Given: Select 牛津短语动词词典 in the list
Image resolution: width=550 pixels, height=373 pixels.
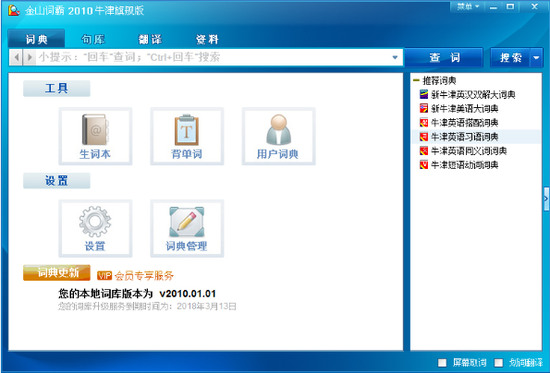Looking at the screenshot, I should 465,165.
